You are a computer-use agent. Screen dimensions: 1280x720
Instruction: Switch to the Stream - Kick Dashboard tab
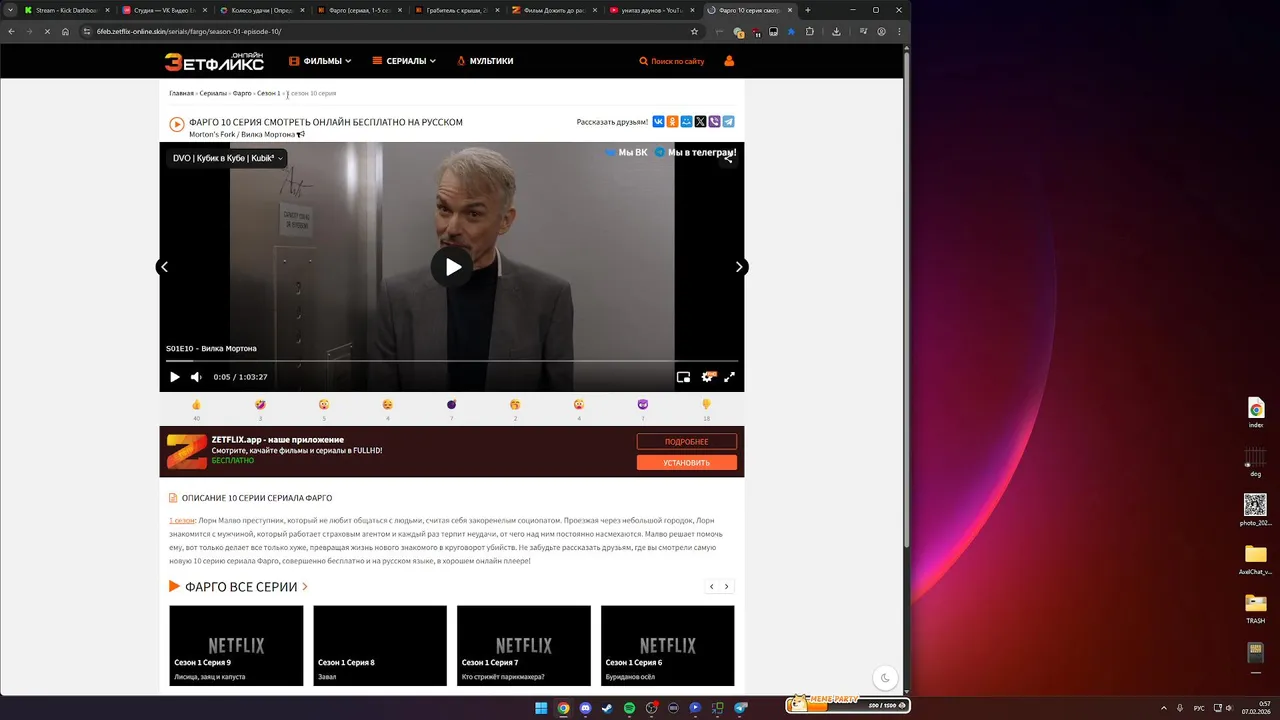[x=65, y=10]
